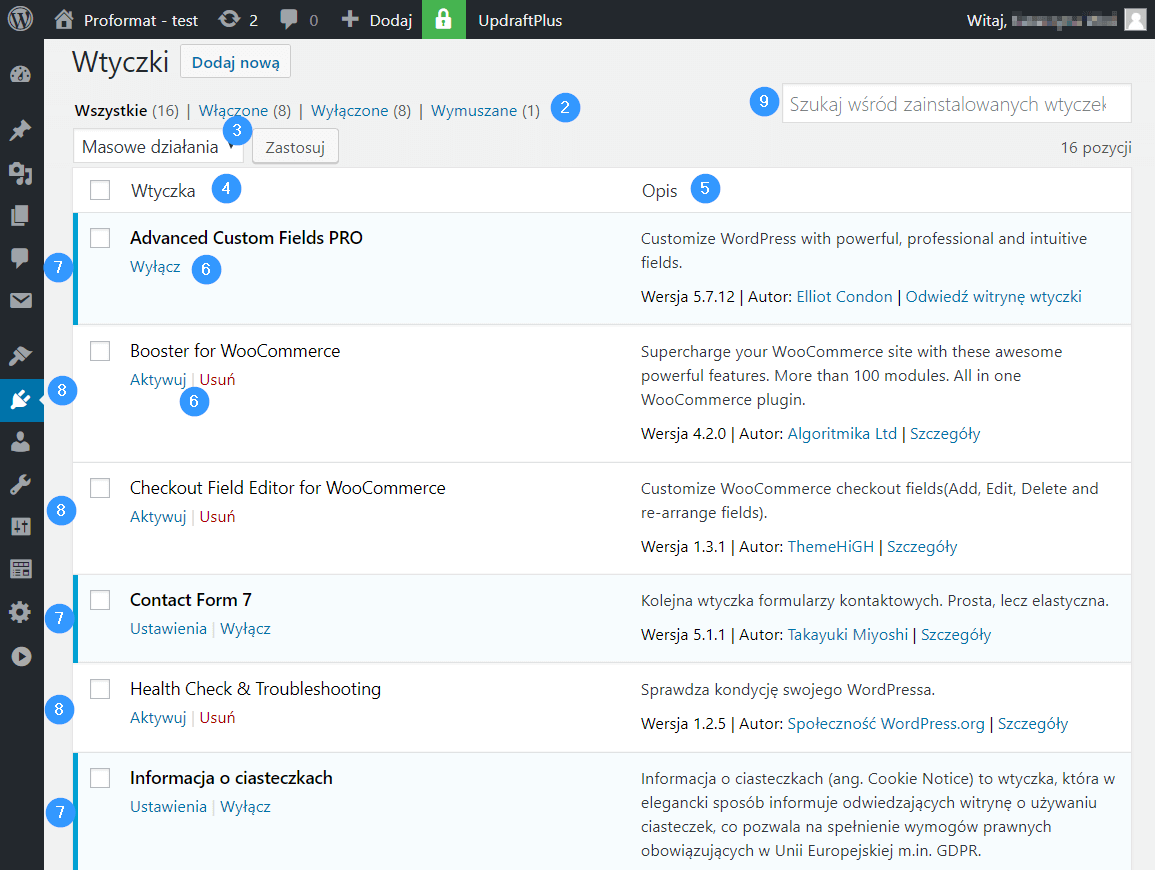Open Szczegóły for Booster for WooCommerce
Image resolution: width=1155 pixels, height=870 pixels.
tap(945, 433)
